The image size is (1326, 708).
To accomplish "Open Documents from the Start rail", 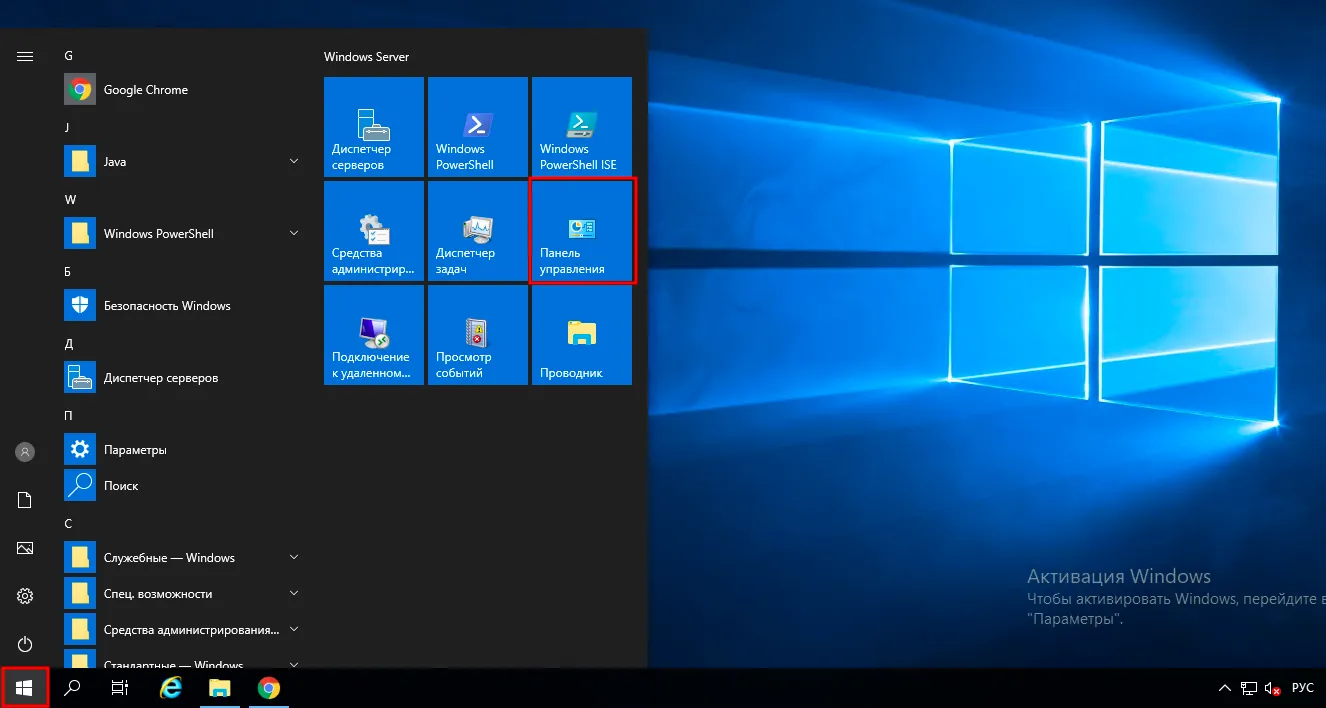I will (x=25, y=500).
